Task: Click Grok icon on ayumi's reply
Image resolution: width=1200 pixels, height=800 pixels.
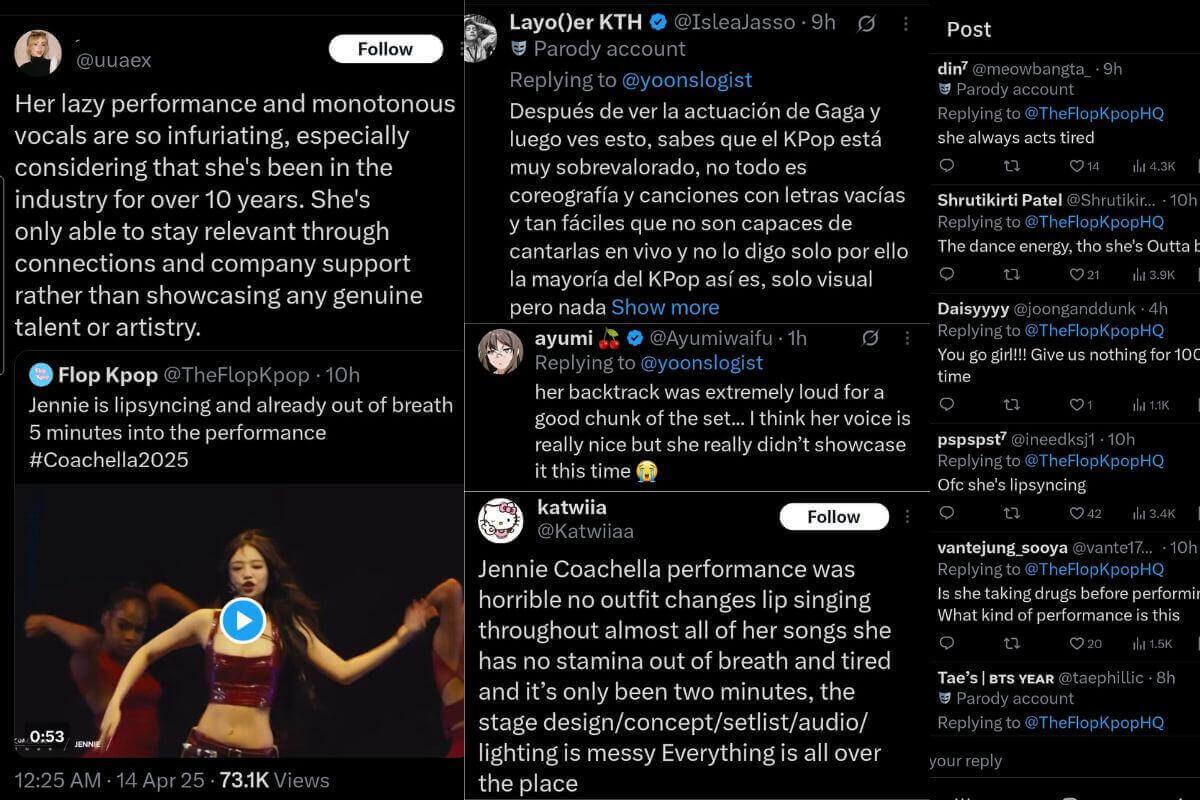Action: 869,338
